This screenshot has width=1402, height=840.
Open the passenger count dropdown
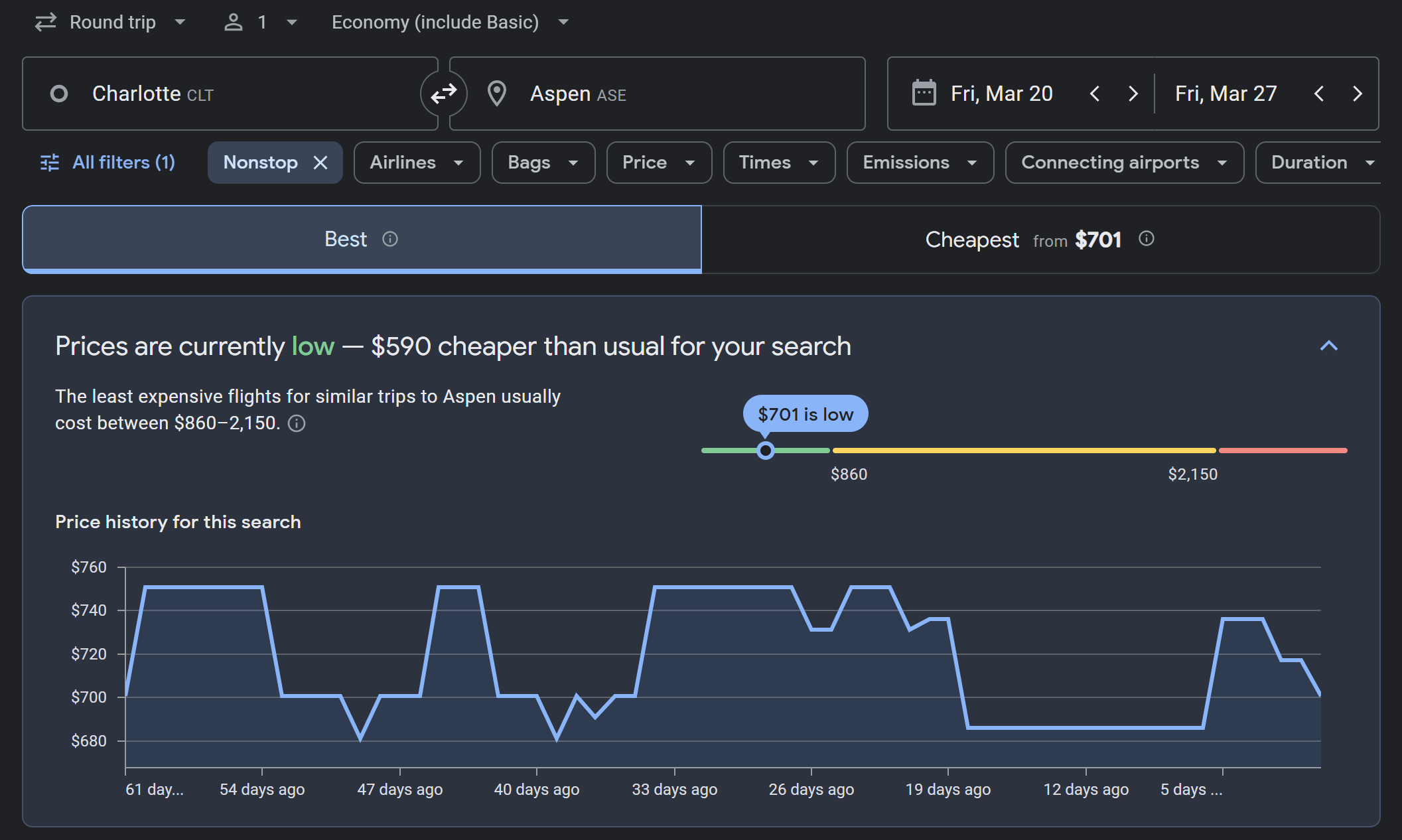(x=261, y=22)
